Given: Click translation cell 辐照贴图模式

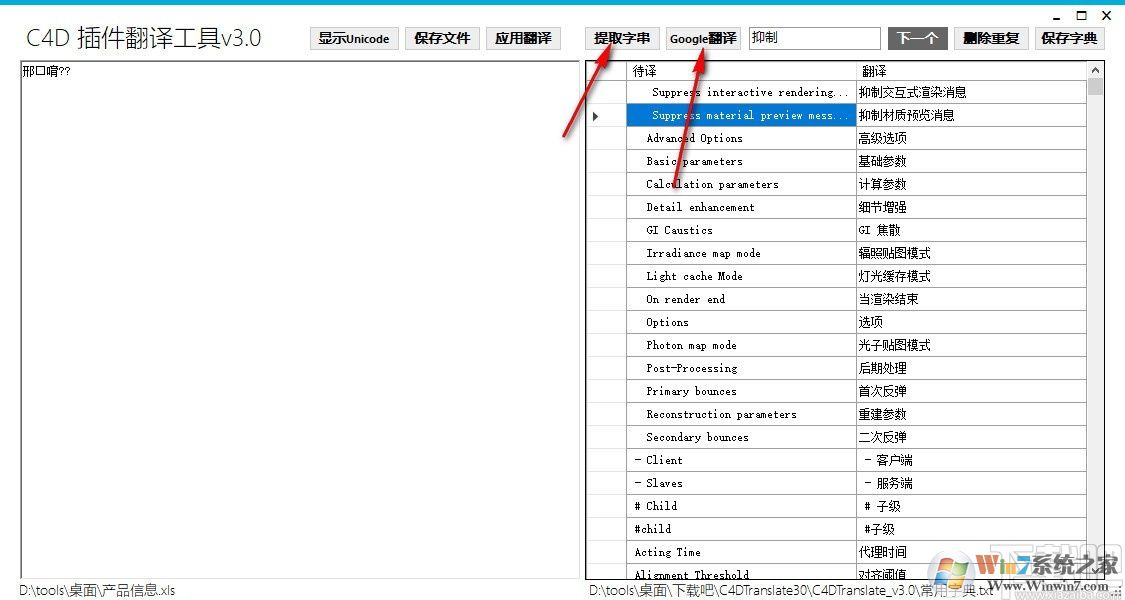Looking at the screenshot, I should point(971,253).
